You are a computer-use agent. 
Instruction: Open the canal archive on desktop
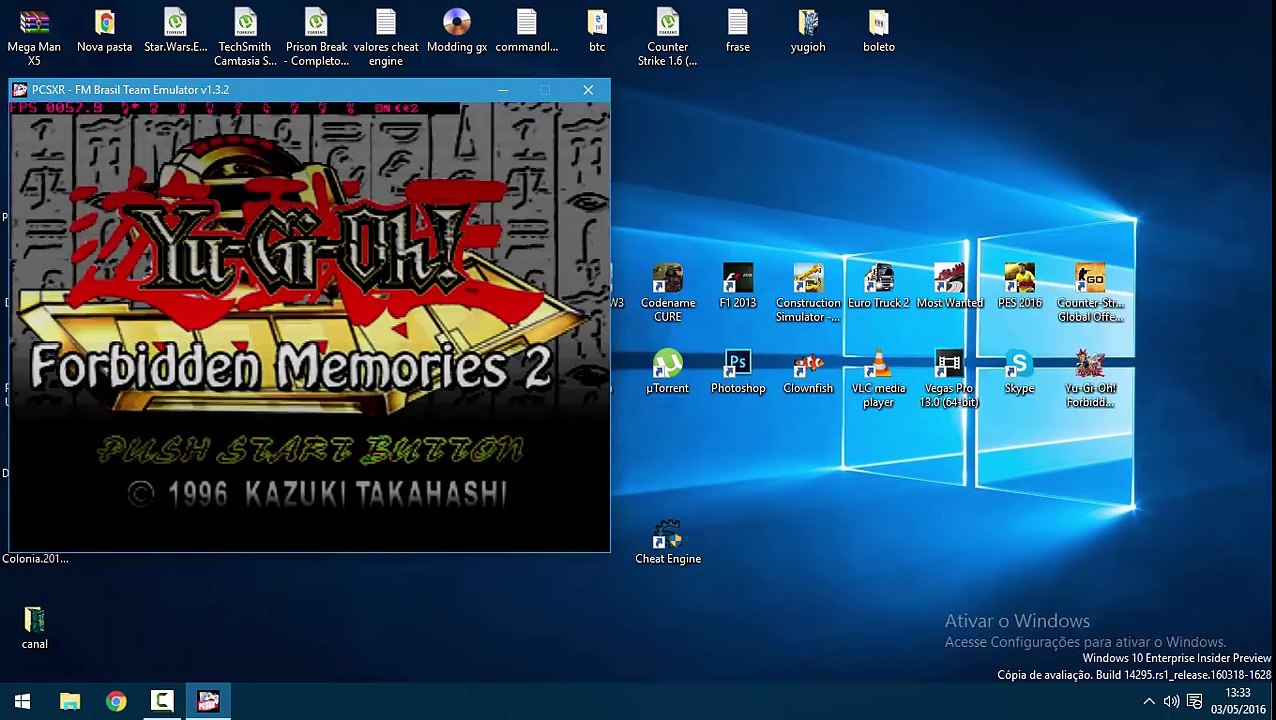(x=34, y=620)
